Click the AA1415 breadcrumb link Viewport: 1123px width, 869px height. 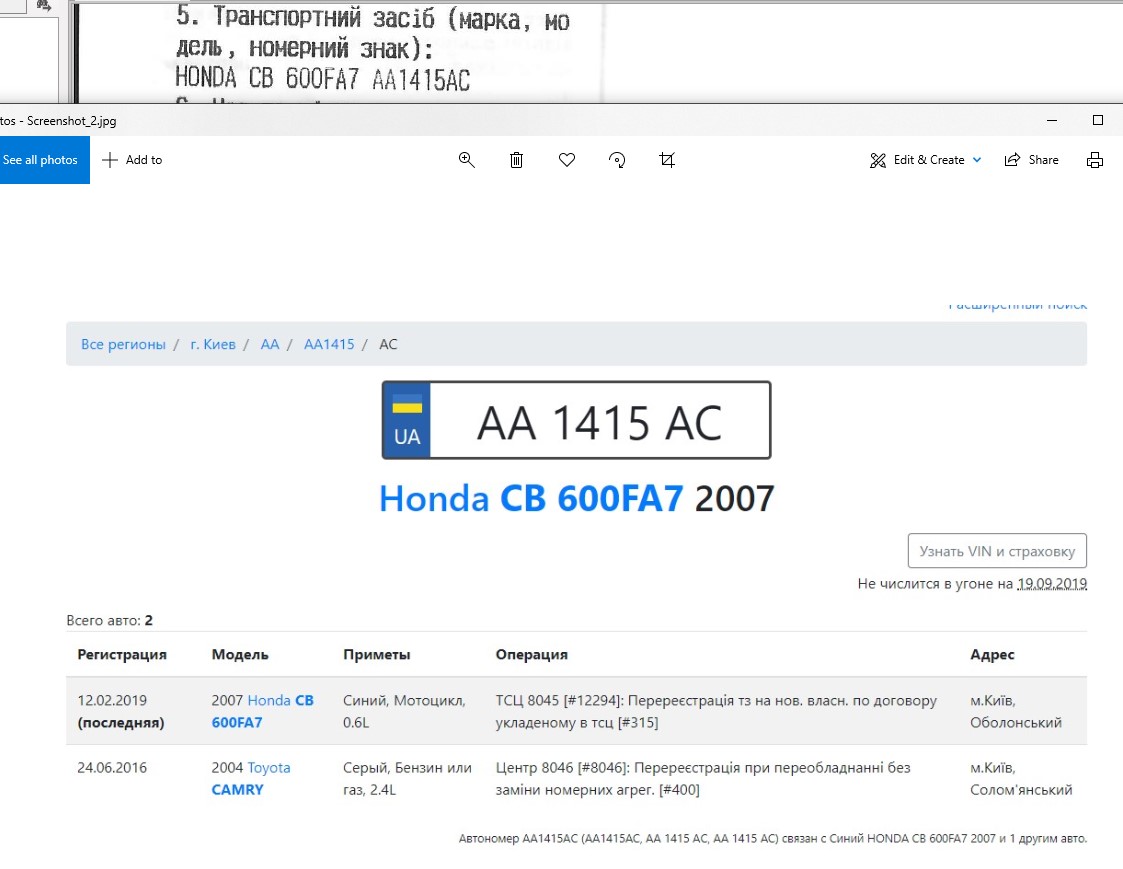pos(329,344)
